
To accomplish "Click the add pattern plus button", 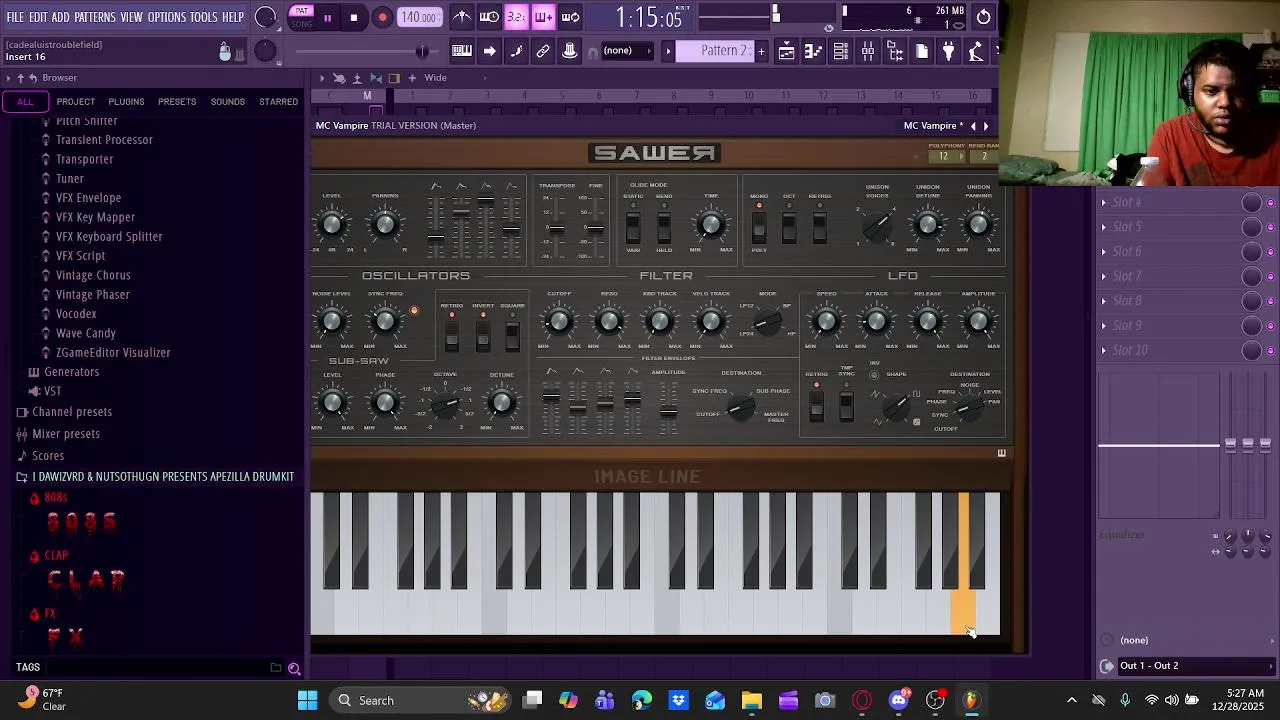I will point(761,51).
